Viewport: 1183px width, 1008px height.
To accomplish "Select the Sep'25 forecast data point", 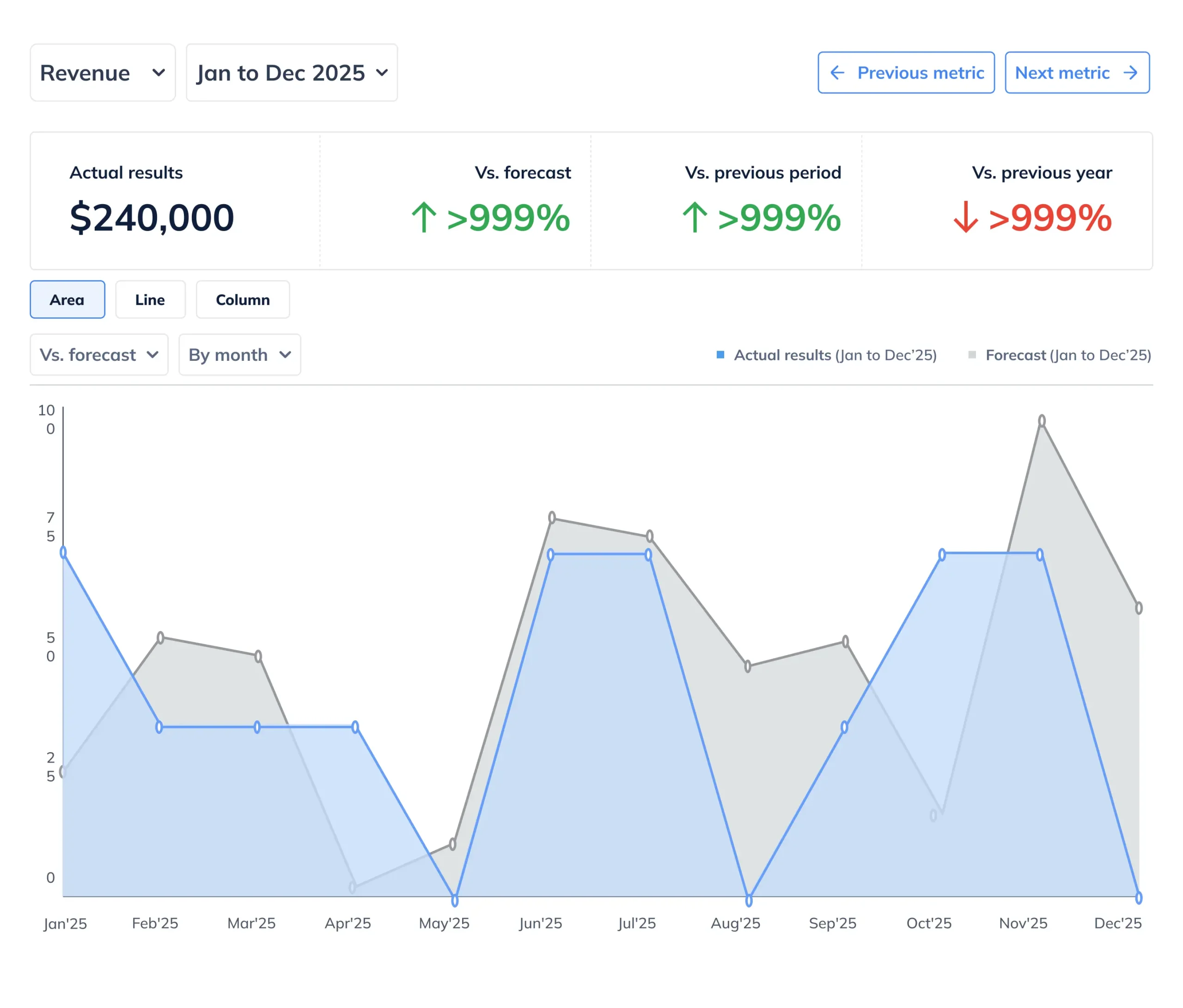I will (846, 642).
